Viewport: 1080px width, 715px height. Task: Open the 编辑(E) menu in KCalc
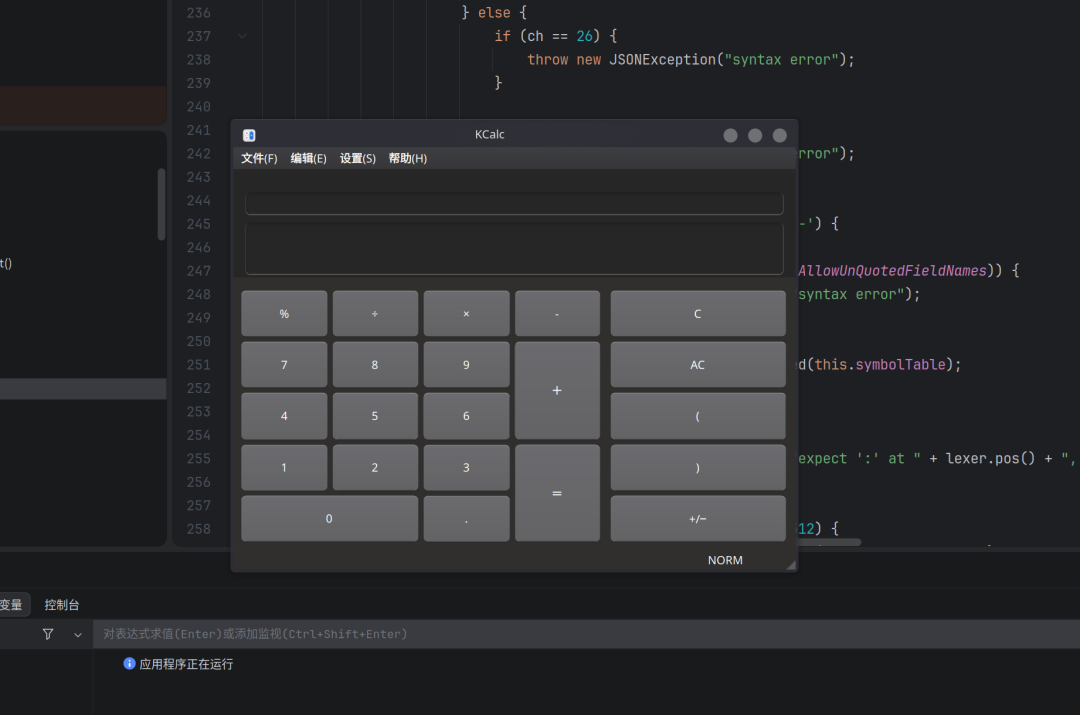click(x=309, y=158)
